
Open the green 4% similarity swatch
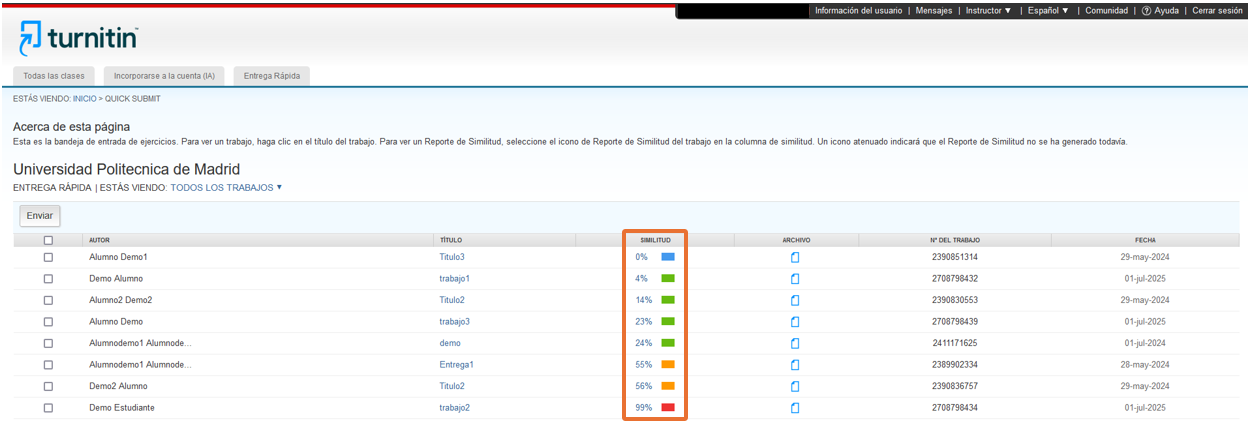668,278
